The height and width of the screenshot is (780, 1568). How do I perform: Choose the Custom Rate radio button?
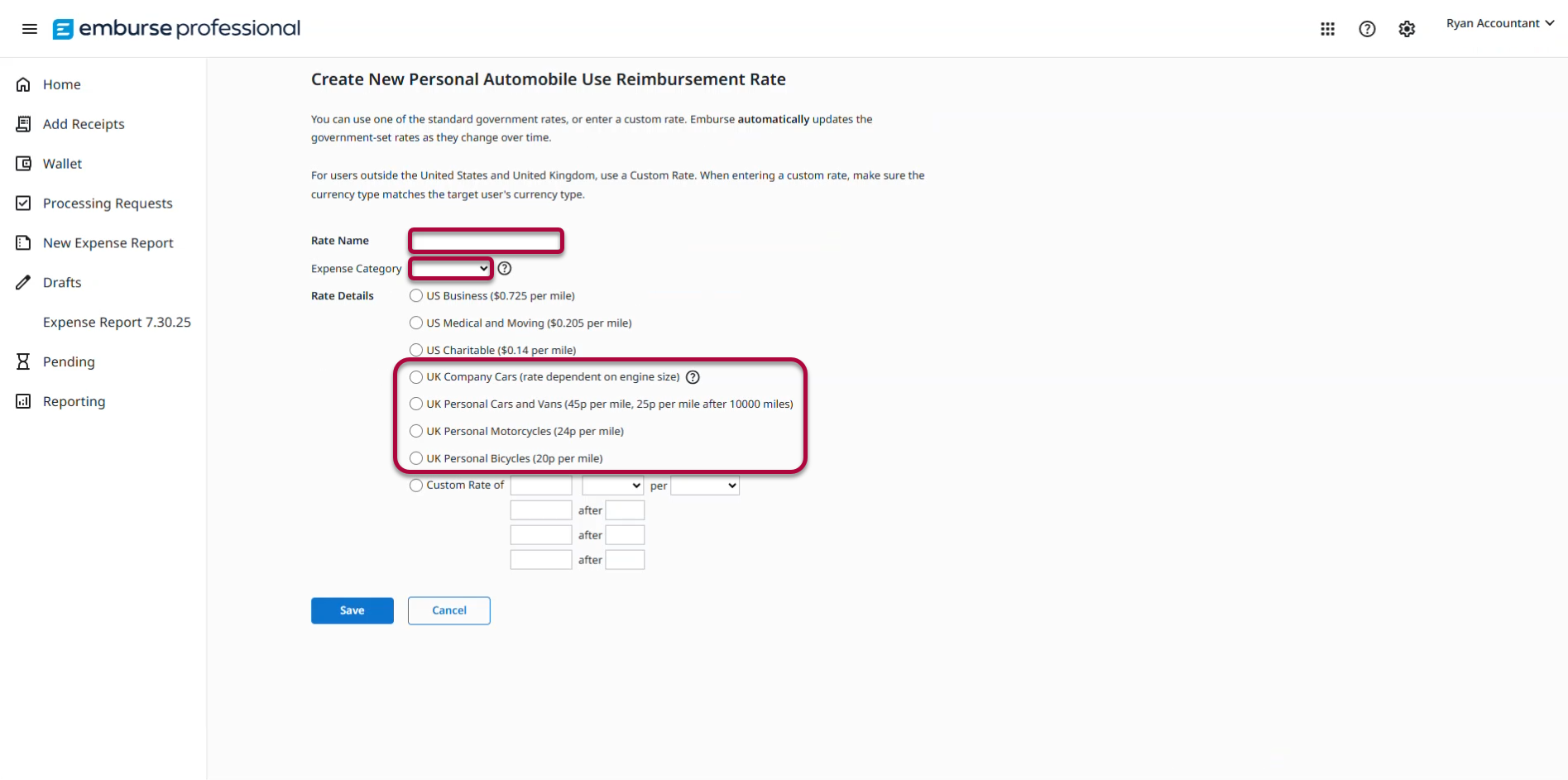pos(416,486)
